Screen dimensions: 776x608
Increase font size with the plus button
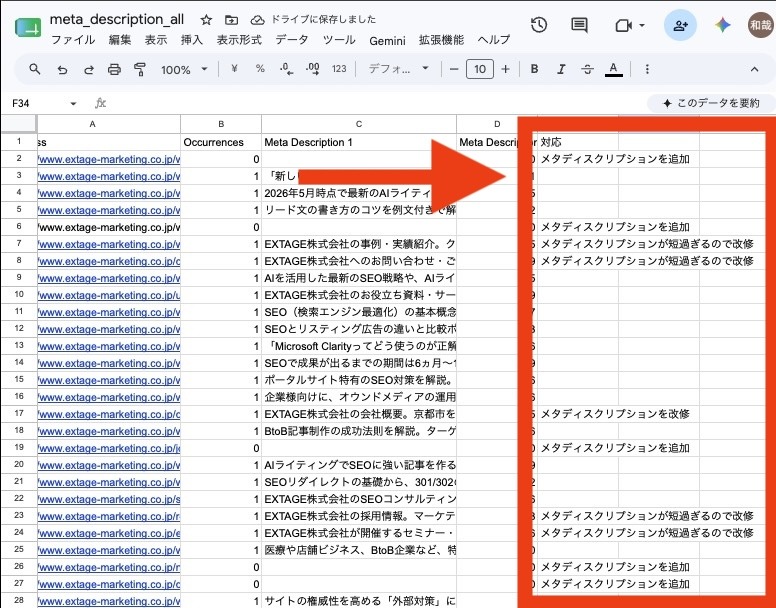(505, 69)
